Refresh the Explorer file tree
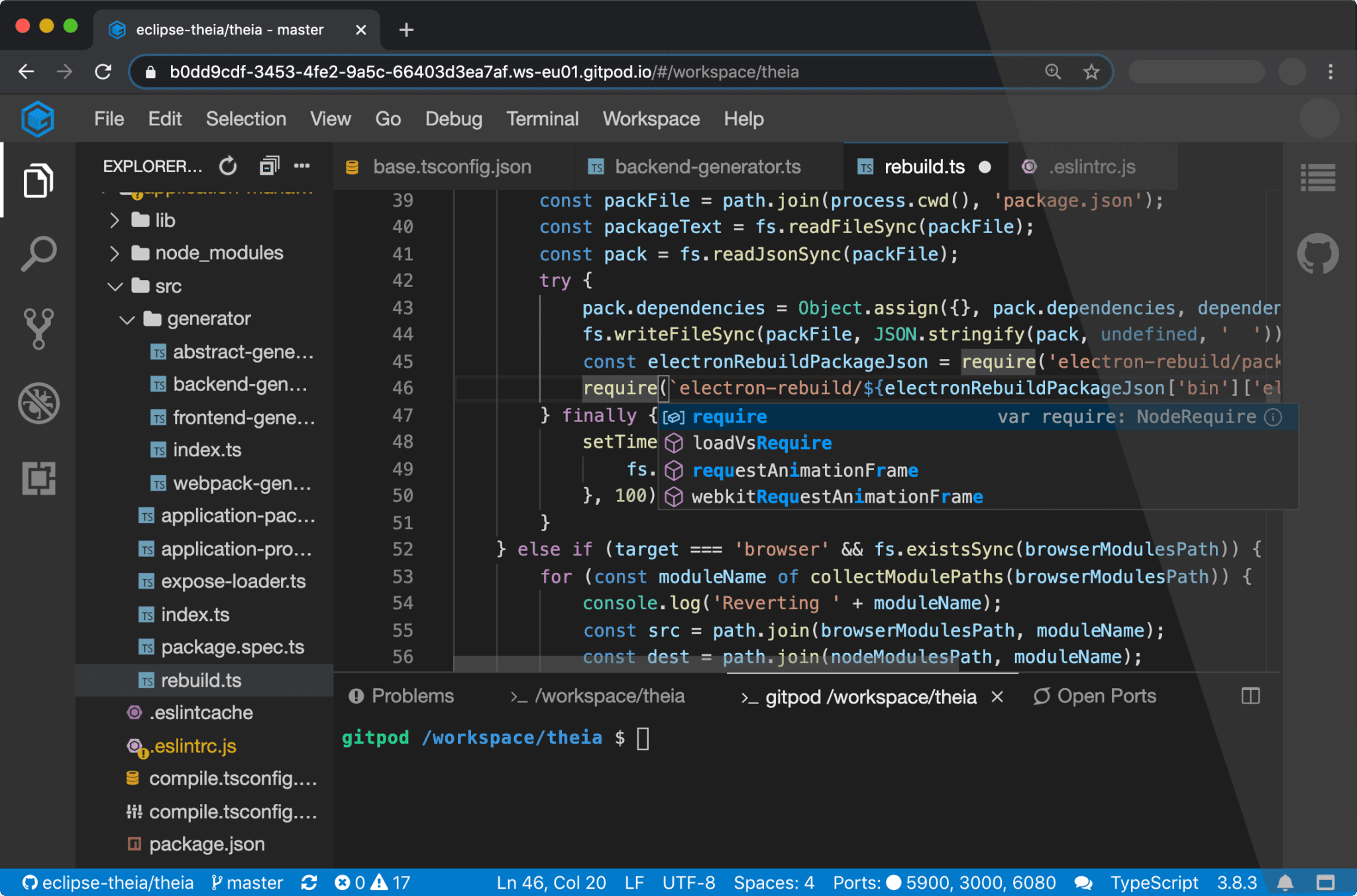This screenshot has height=896, width=1357. tap(228, 166)
